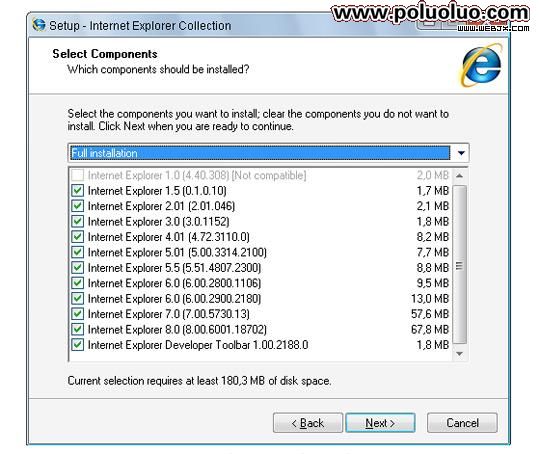Click the scroll up arrow of components list
540x454 pixels.
(x=459, y=176)
